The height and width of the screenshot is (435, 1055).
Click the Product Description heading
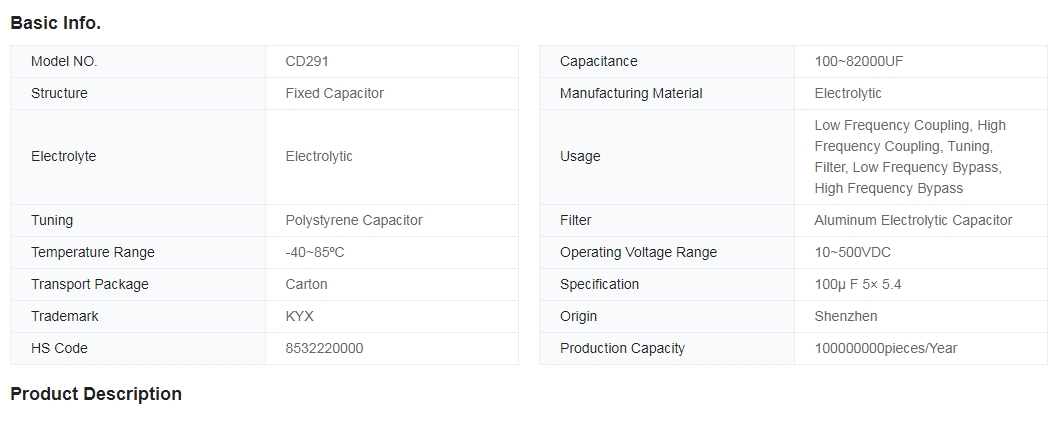[96, 394]
